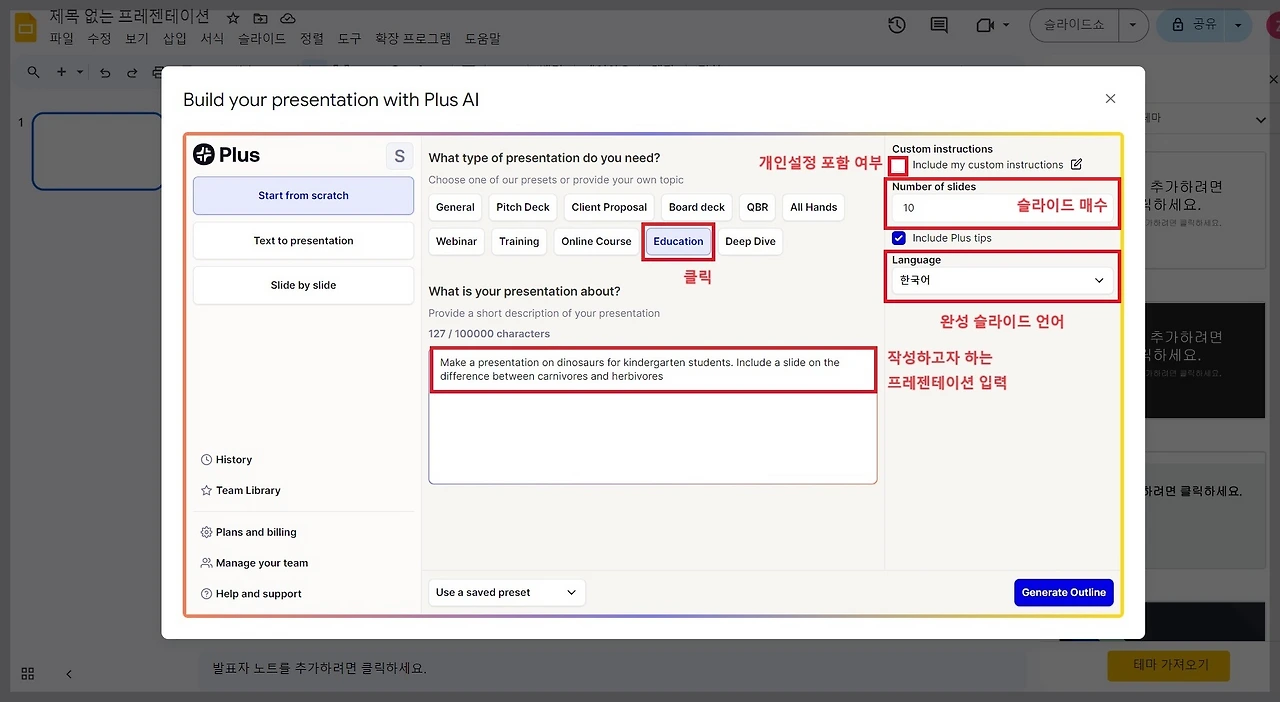Viewport: 1280px width, 702px height.
Task: Uncheck Include Plus tips
Action: coord(899,238)
